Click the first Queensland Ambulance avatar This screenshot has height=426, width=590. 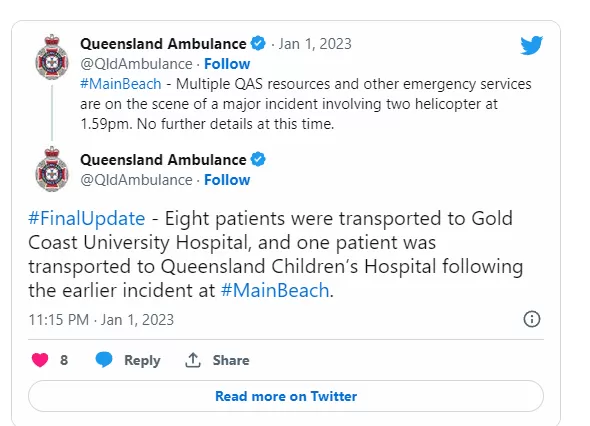(52, 57)
